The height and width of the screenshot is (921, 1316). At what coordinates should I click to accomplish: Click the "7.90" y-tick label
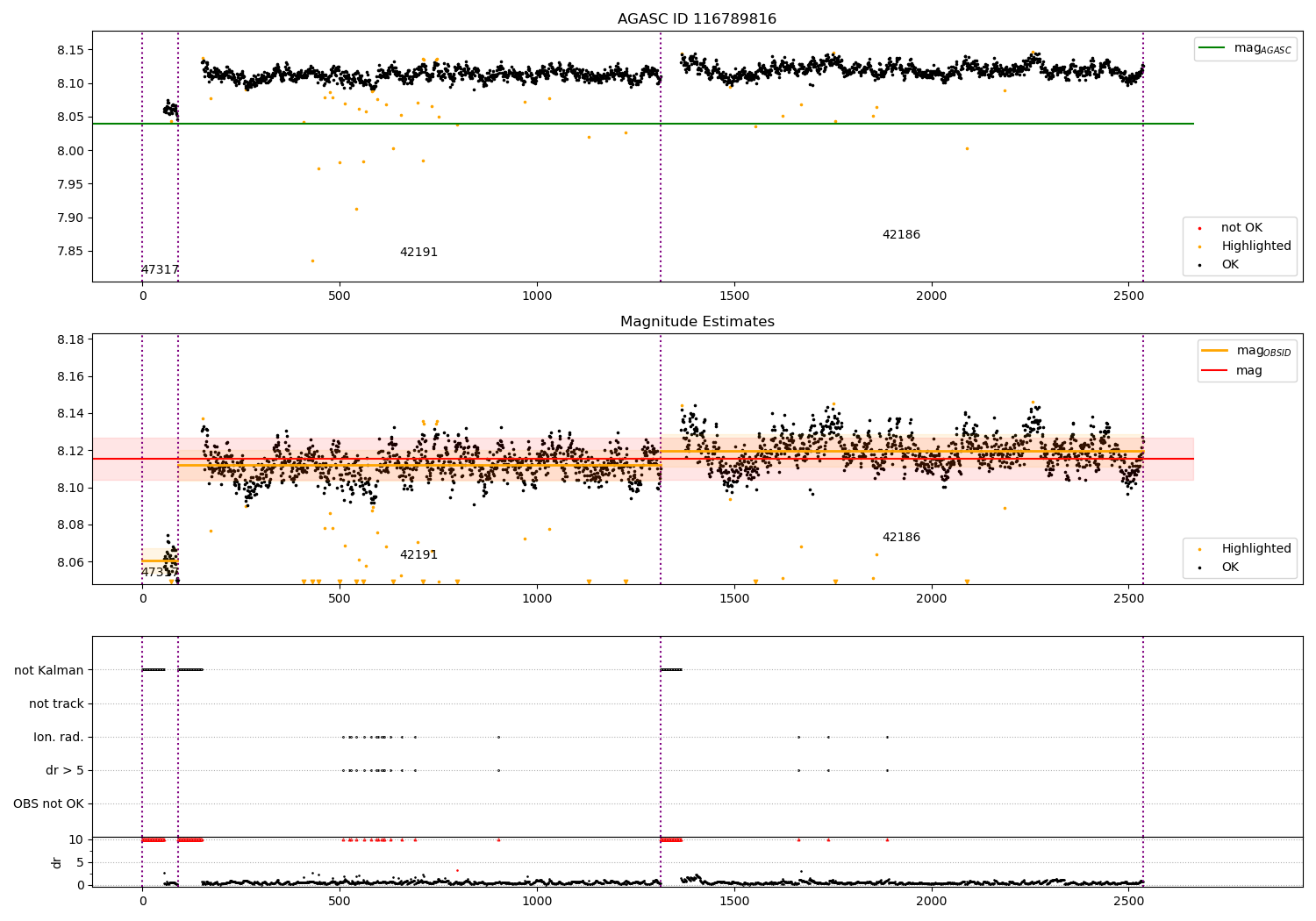click(x=70, y=218)
